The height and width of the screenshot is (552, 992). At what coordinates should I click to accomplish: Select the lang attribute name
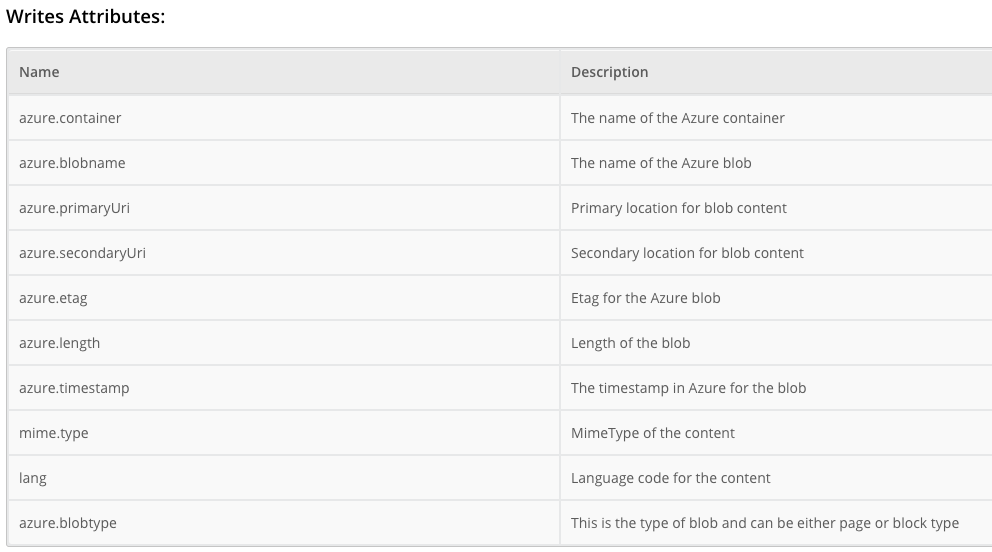33,478
